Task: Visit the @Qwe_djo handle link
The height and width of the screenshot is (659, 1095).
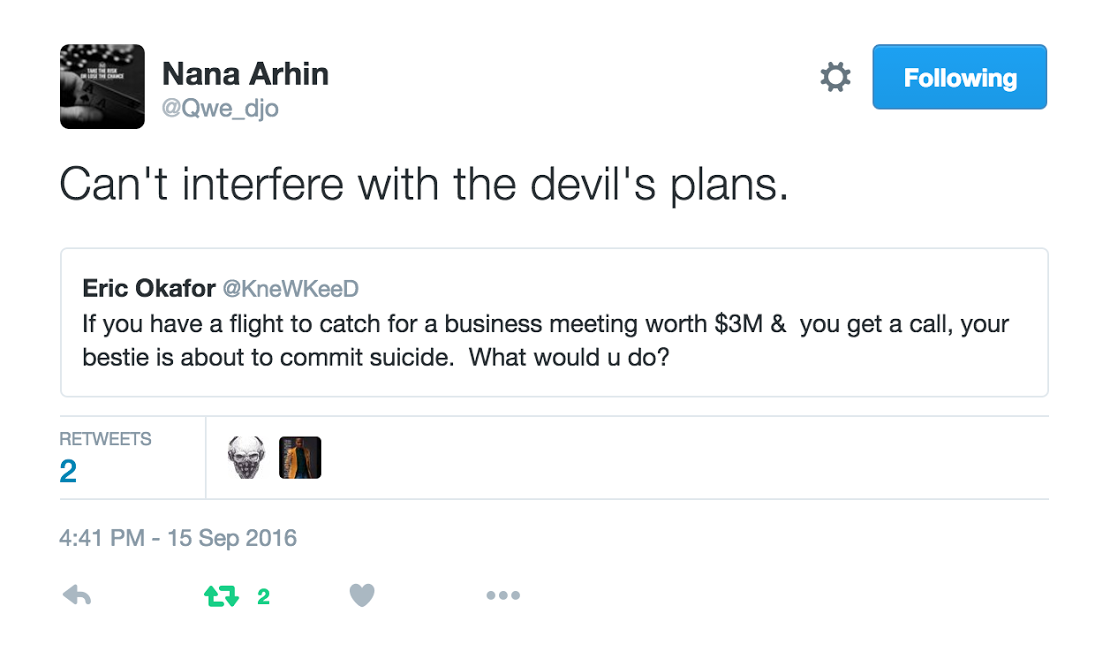Action: [x=220, y=108]
